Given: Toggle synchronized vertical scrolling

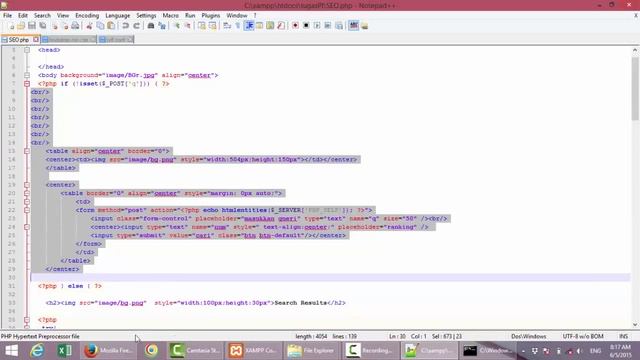Looking at the screenshot, I should click(x=202, y=26).
